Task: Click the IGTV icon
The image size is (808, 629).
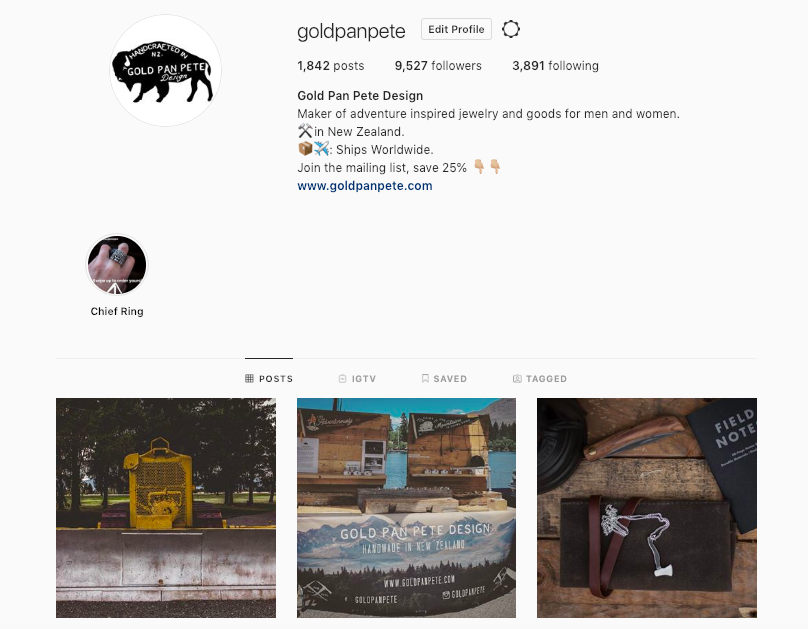Action: click(x=342, y=379)
